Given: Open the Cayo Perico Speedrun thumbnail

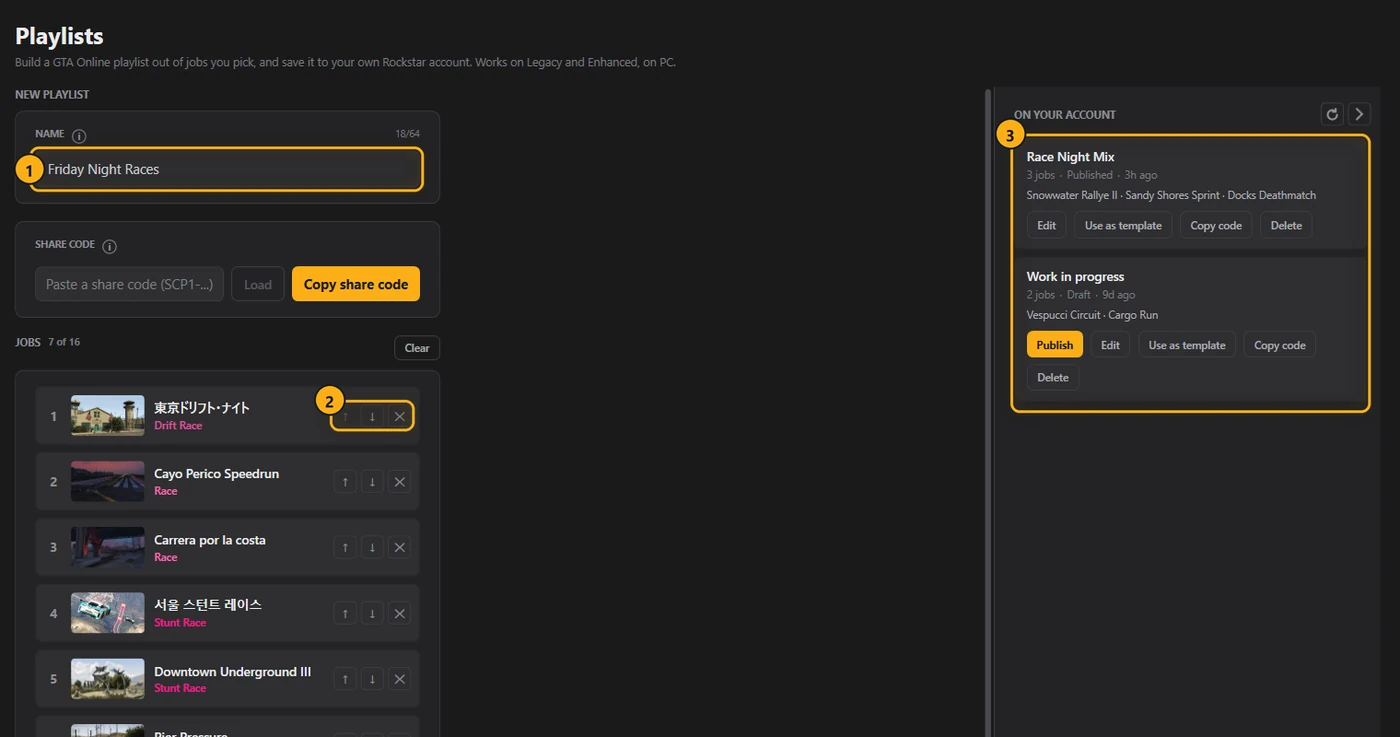Looking at the screenshot, I should (108, 482).
